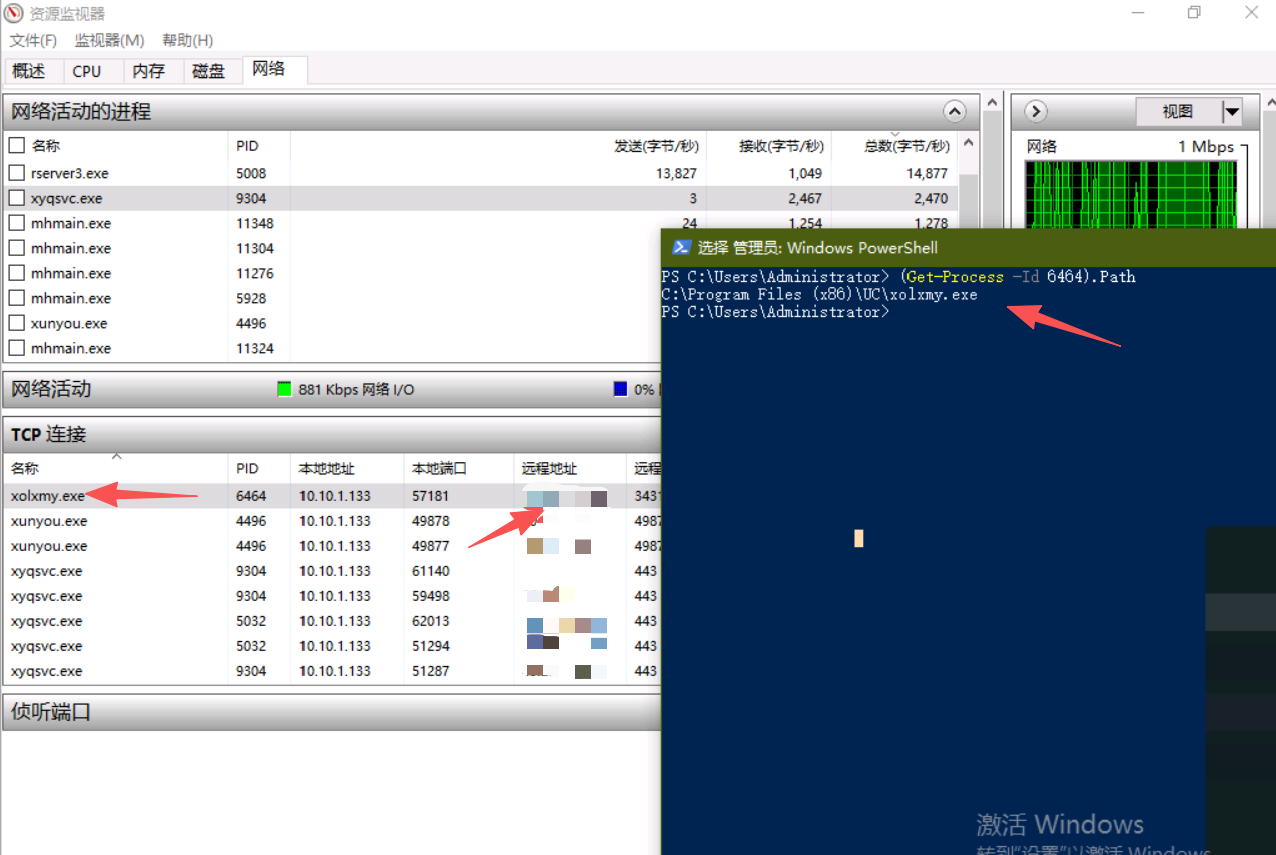Click the PowerShell window title icon
Viewport: 1276px width, 855px height.
point(680,247)
